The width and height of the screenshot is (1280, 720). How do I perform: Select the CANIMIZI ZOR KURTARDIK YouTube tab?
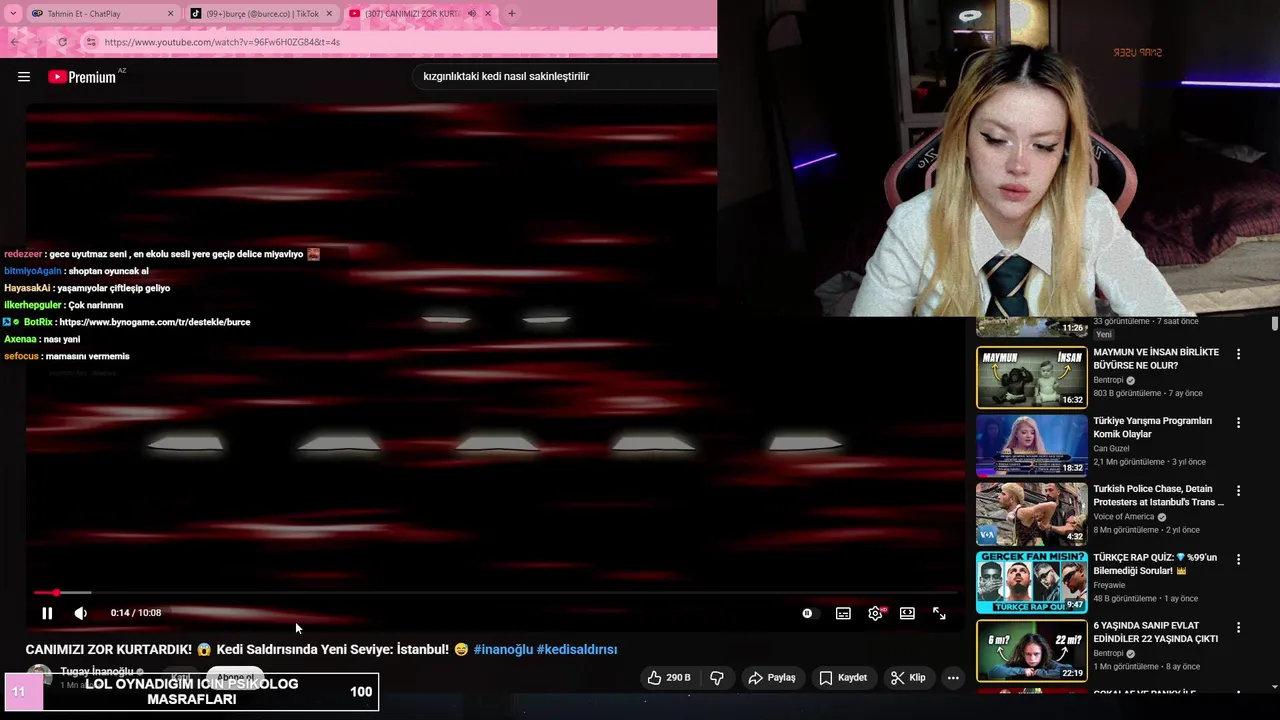[x=412, y=14]
